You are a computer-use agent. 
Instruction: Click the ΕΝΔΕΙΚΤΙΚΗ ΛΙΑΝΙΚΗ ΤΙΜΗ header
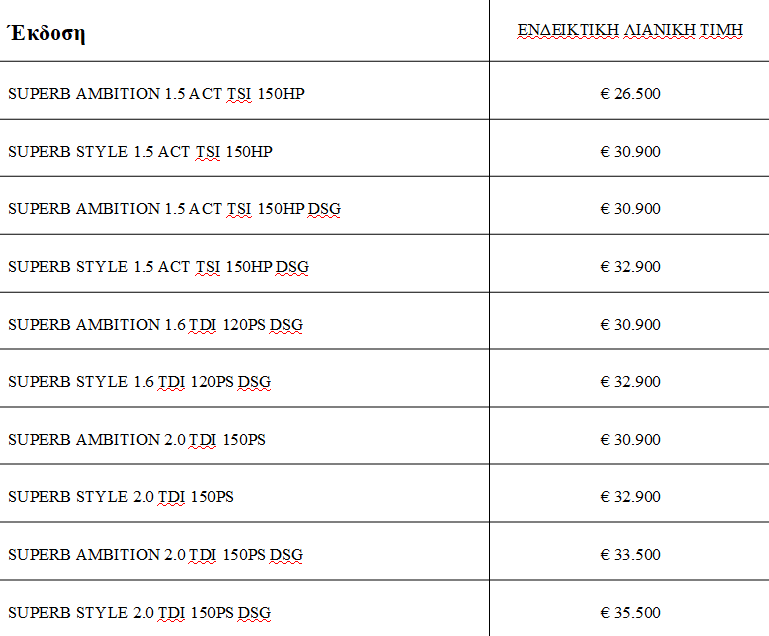(x=630, y=30)
